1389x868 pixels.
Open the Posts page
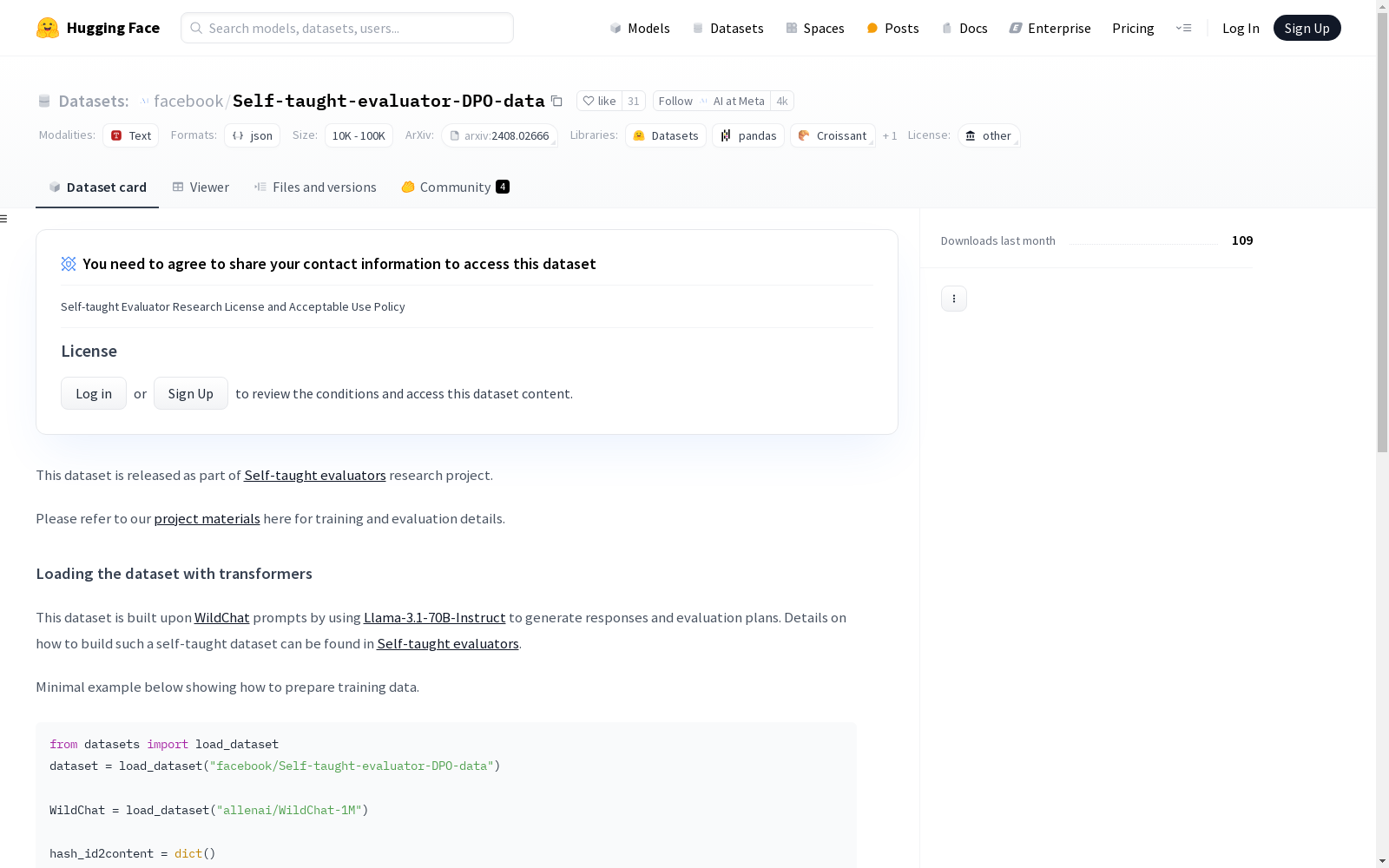click(892, 28)
